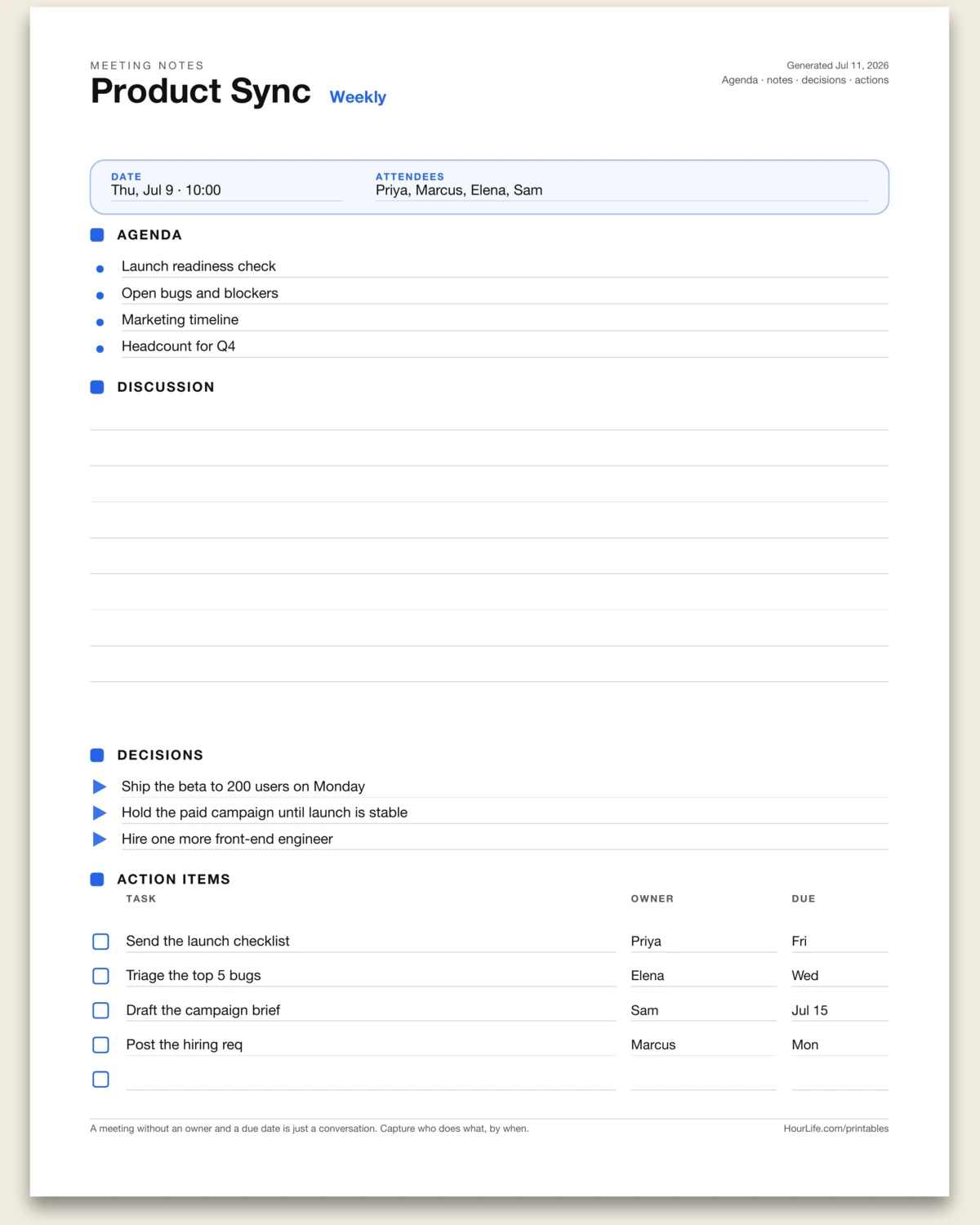
Task: Click the DUE column header
Action: pyautogui.click(x=803, y=899)
